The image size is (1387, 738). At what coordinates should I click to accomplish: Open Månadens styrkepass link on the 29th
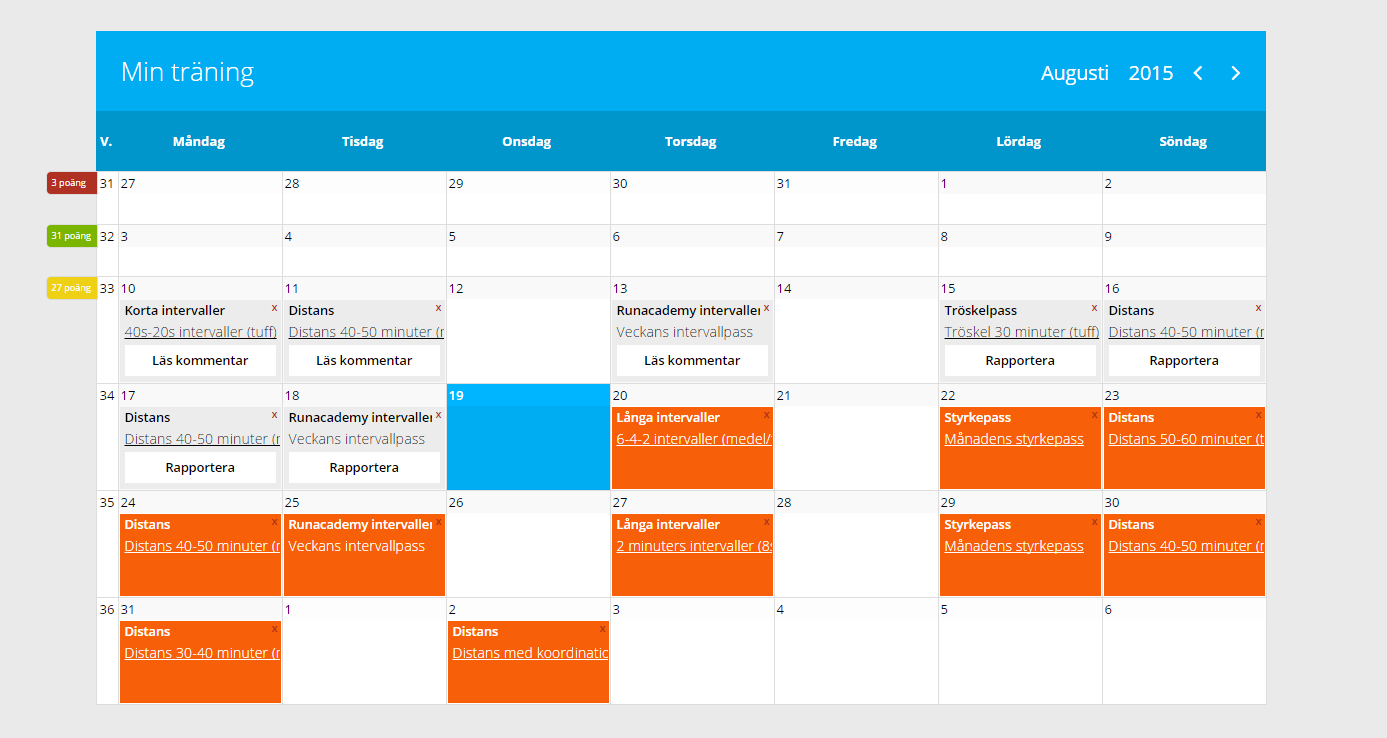click(x=1013, y=546)
